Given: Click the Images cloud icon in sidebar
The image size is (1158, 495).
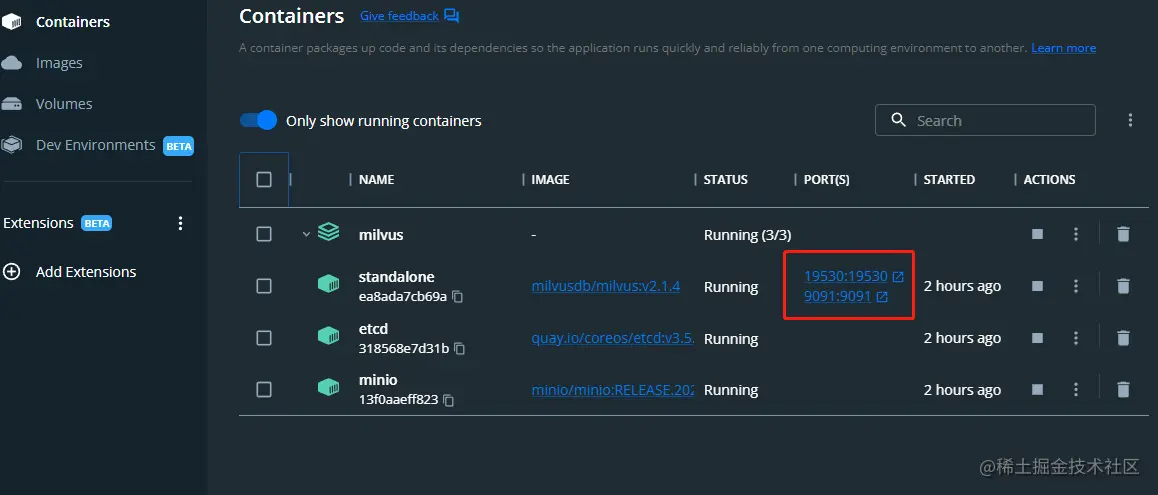Looking at the screenshot, I should click(11, 64).
